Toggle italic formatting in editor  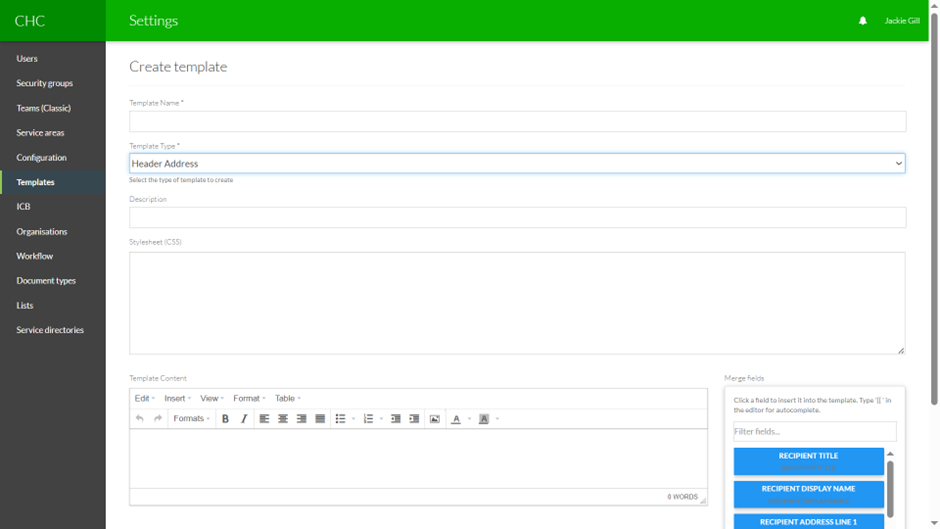(x=244, y=419)
